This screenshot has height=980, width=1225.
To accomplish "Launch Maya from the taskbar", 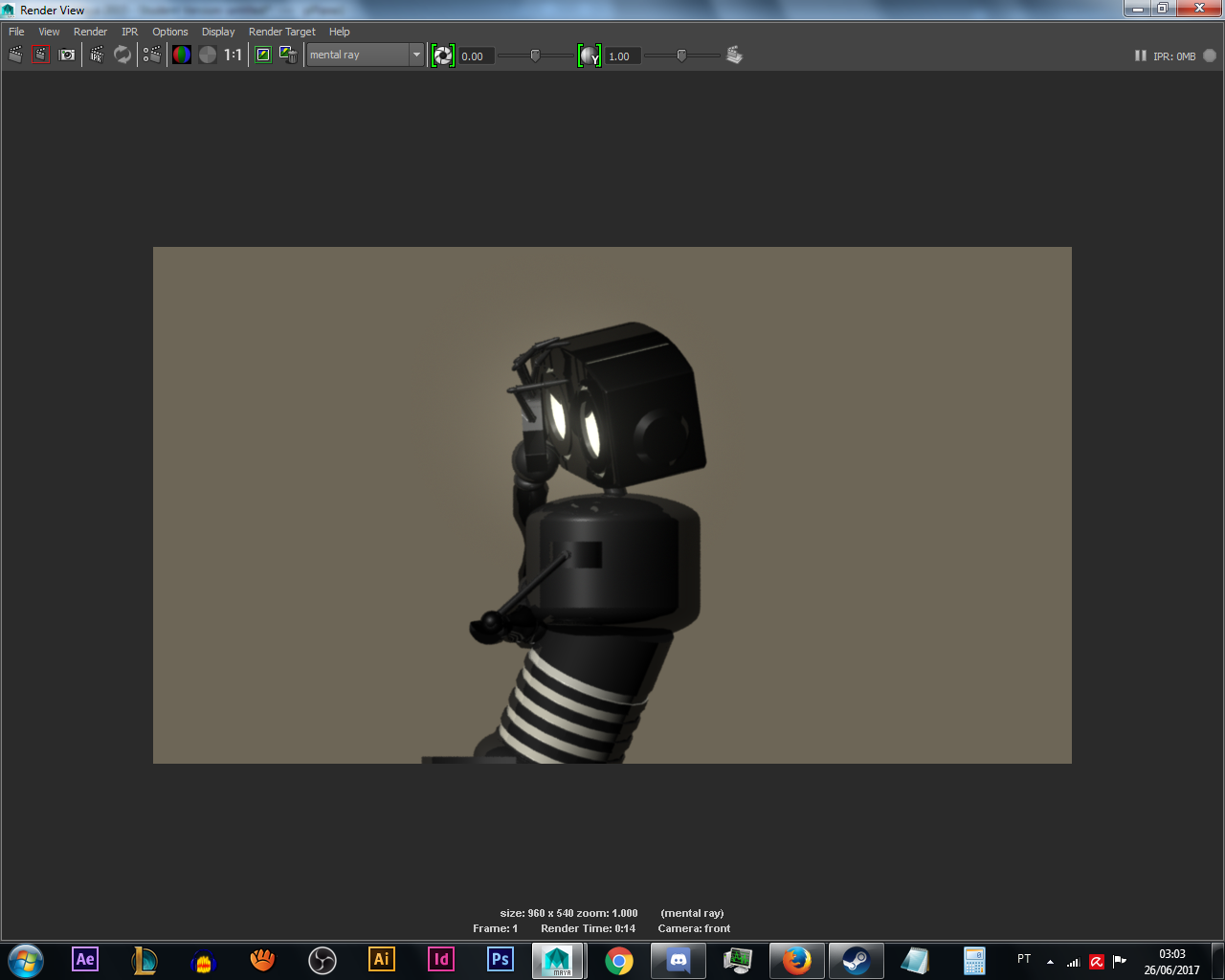I will click(x=558, y=960).
